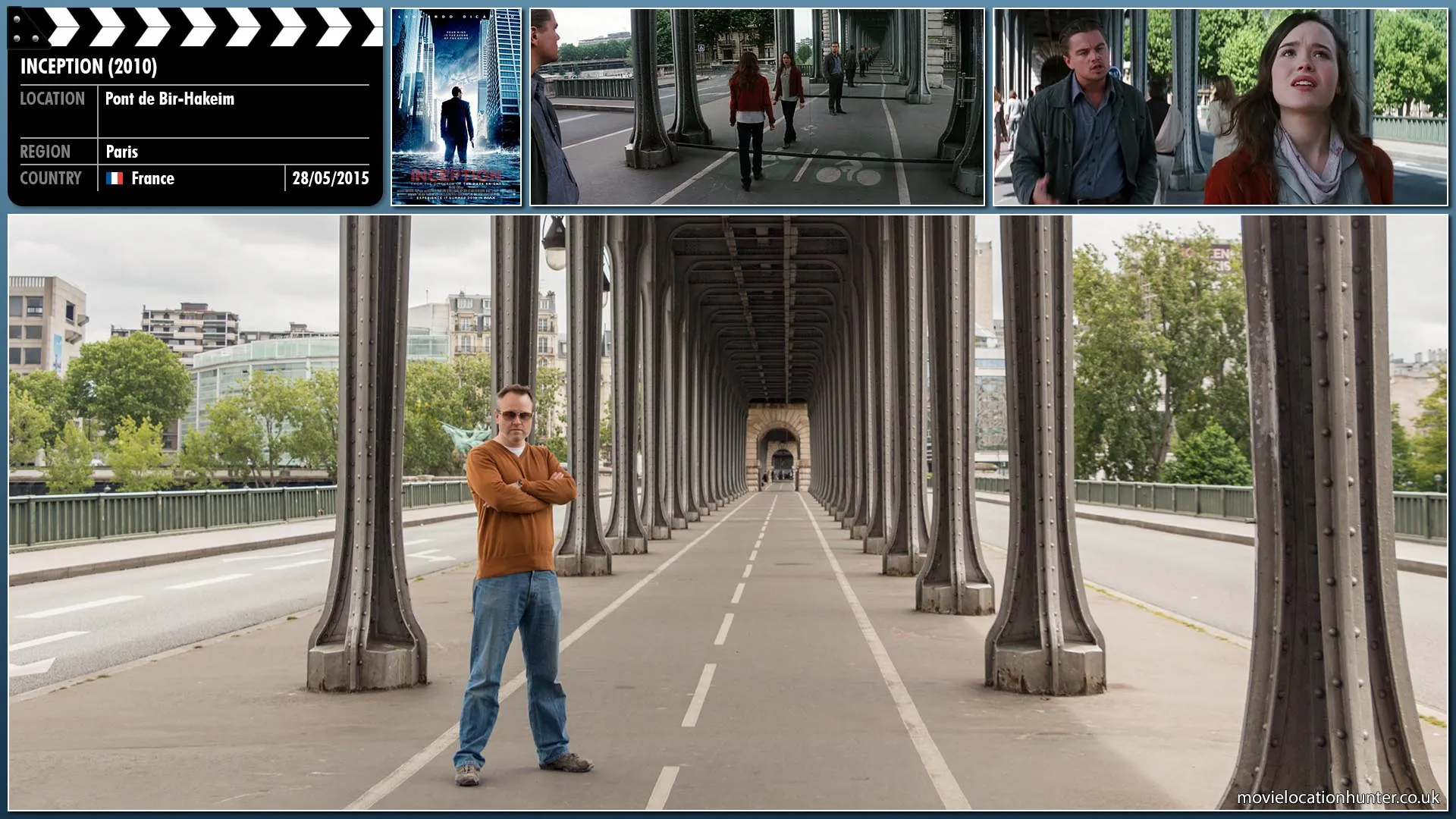The width and height of the screenshot is (1456, 819).
Task: Click the 'Paris' region value
Action: pyautogui.click(x=122, y=152)
